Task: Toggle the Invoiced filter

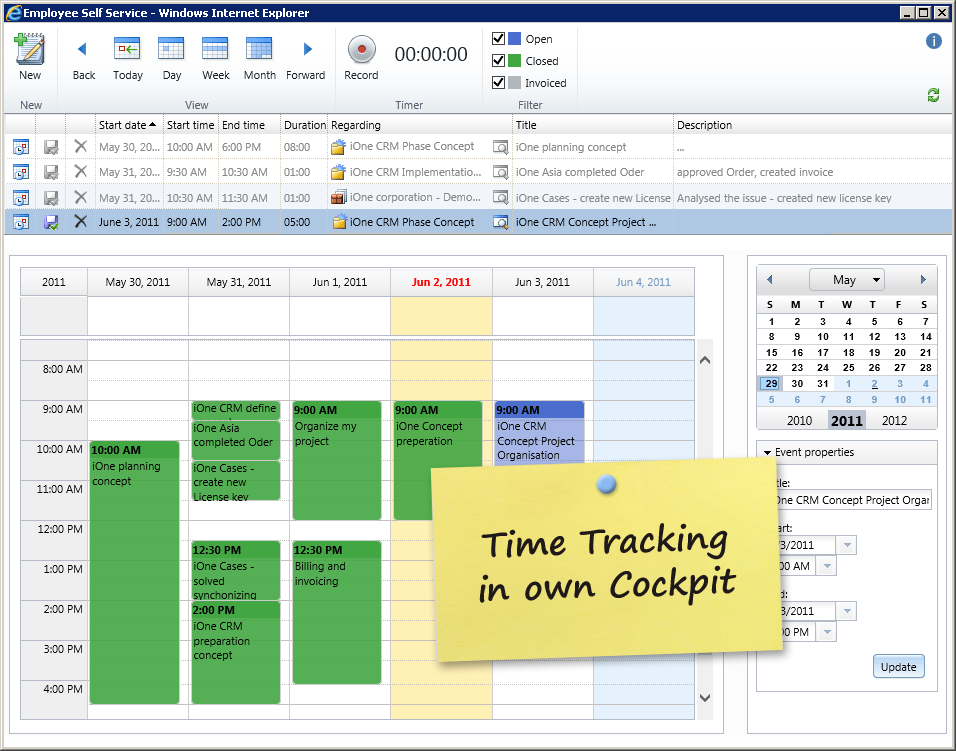Action: point(497,82)
